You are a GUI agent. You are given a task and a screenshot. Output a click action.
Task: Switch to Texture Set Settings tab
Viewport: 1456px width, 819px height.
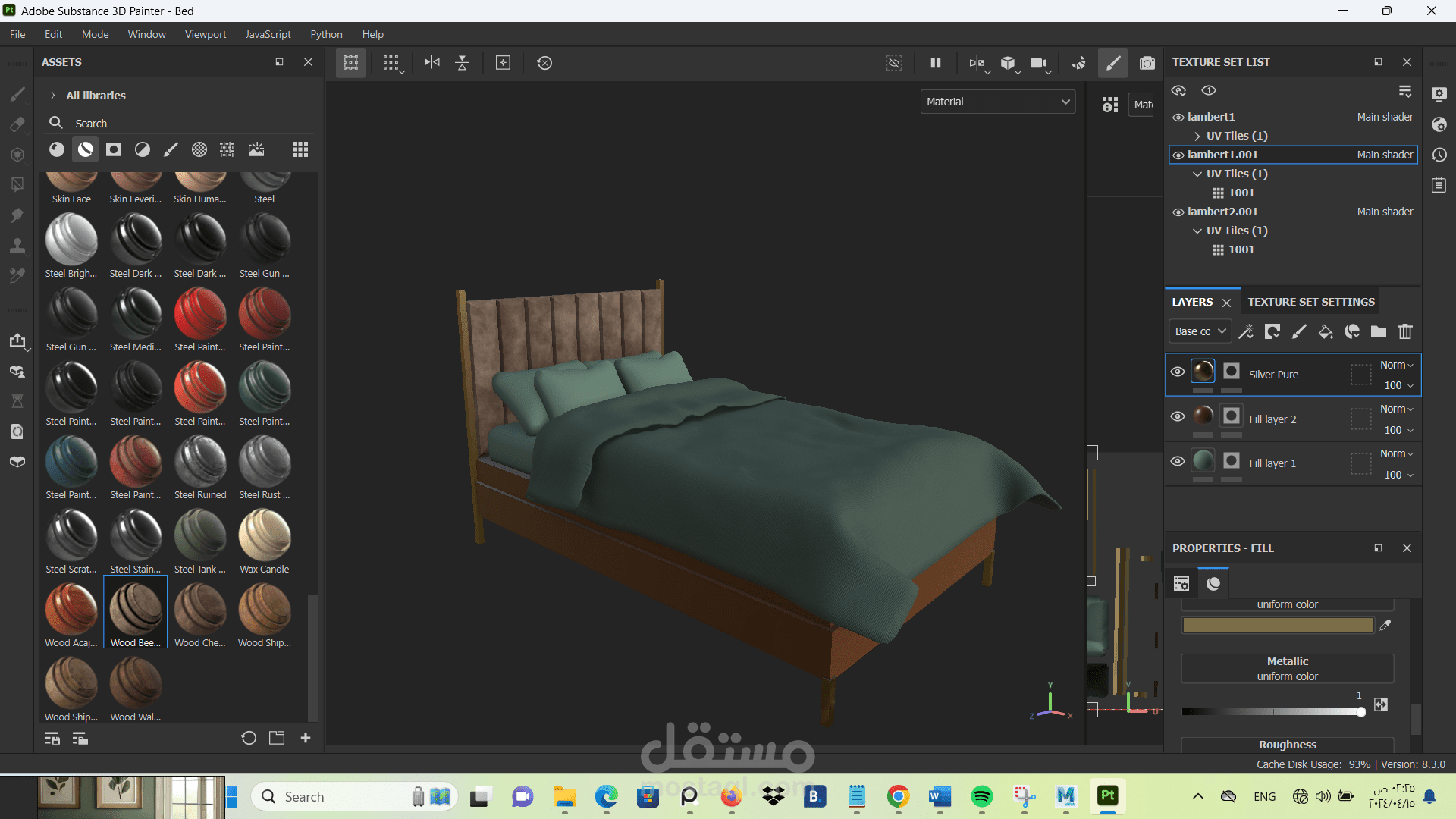click(x=1311, y=302)
